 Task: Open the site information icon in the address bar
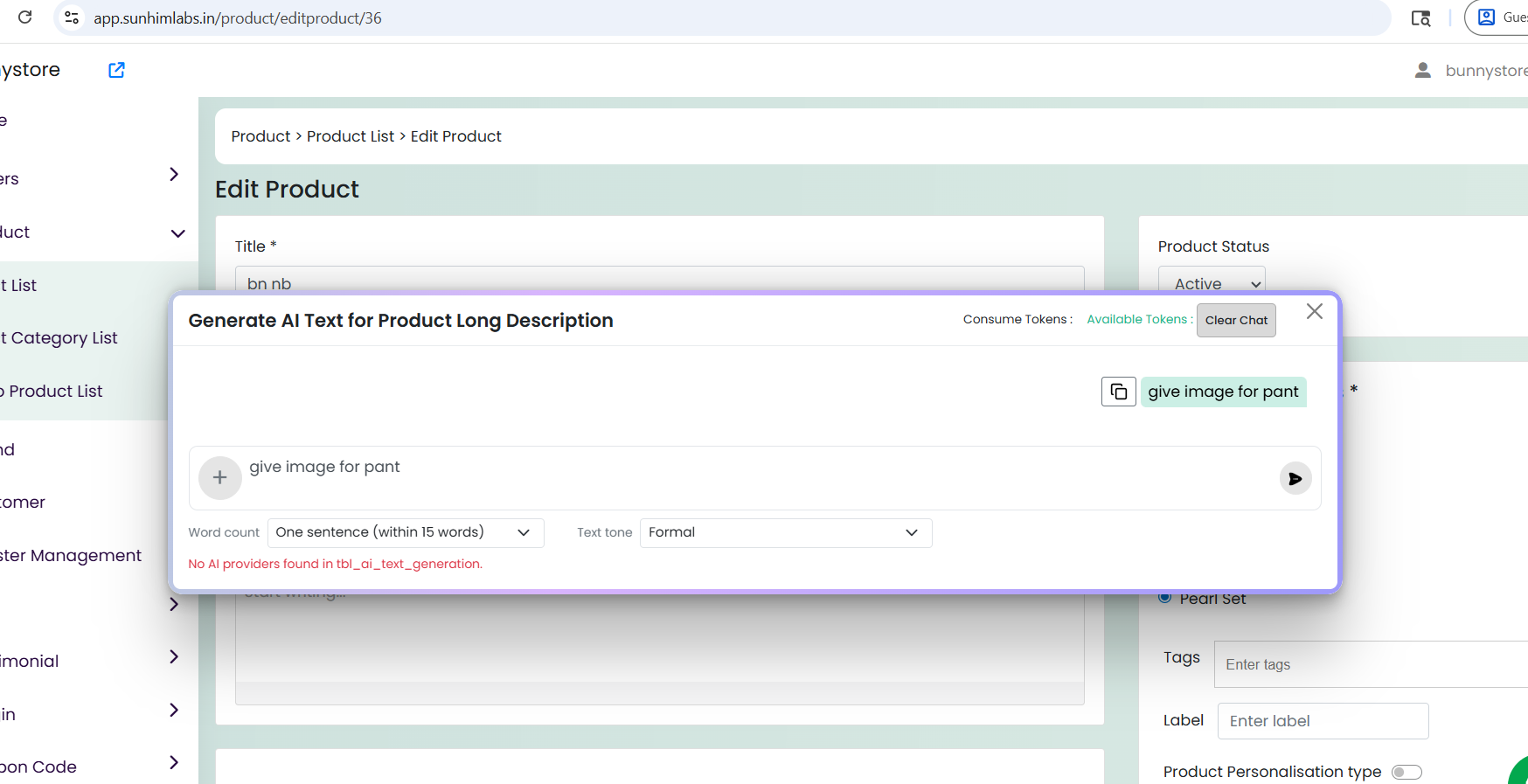pos(72,17)
